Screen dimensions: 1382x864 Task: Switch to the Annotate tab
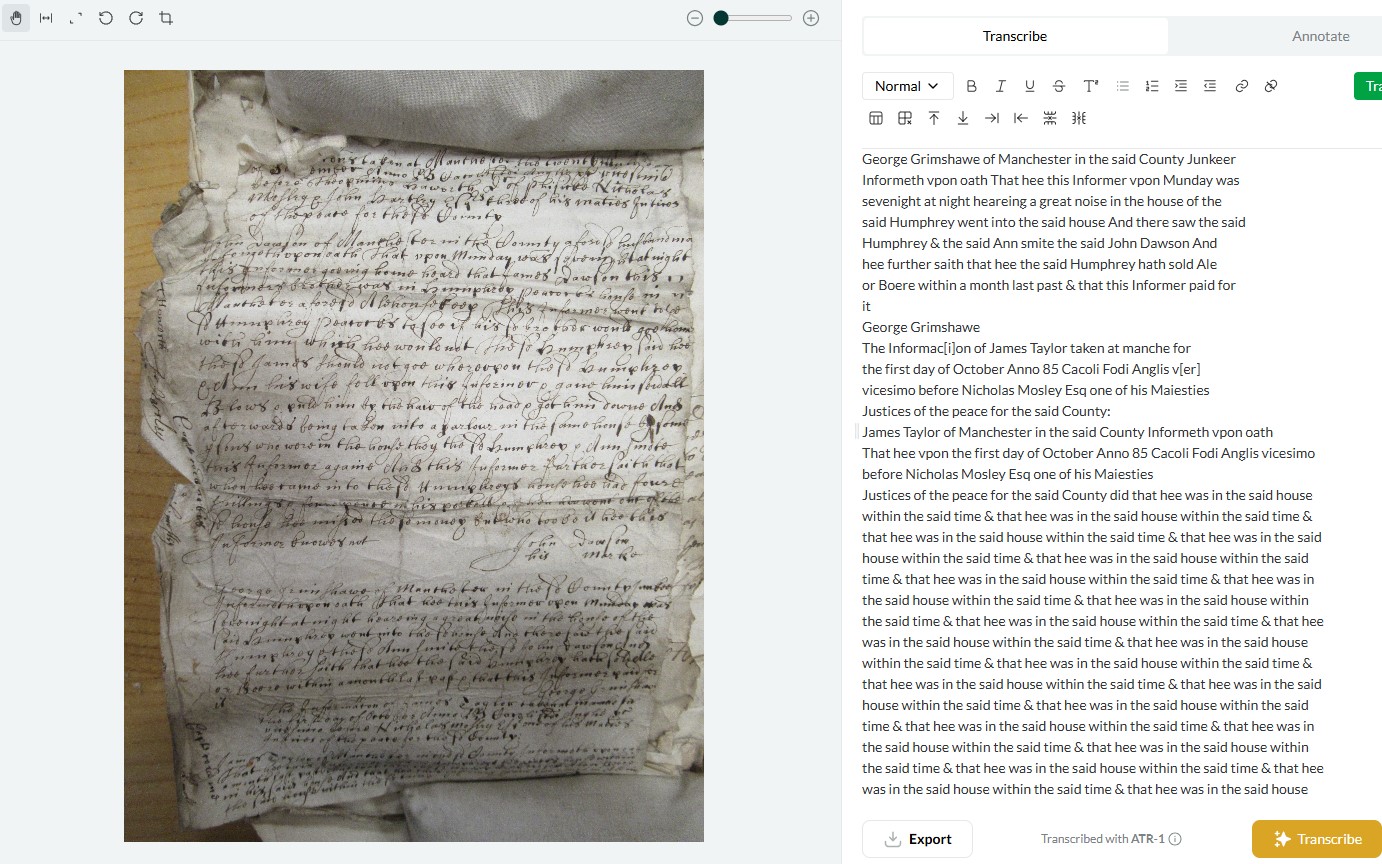(1320, 36)
